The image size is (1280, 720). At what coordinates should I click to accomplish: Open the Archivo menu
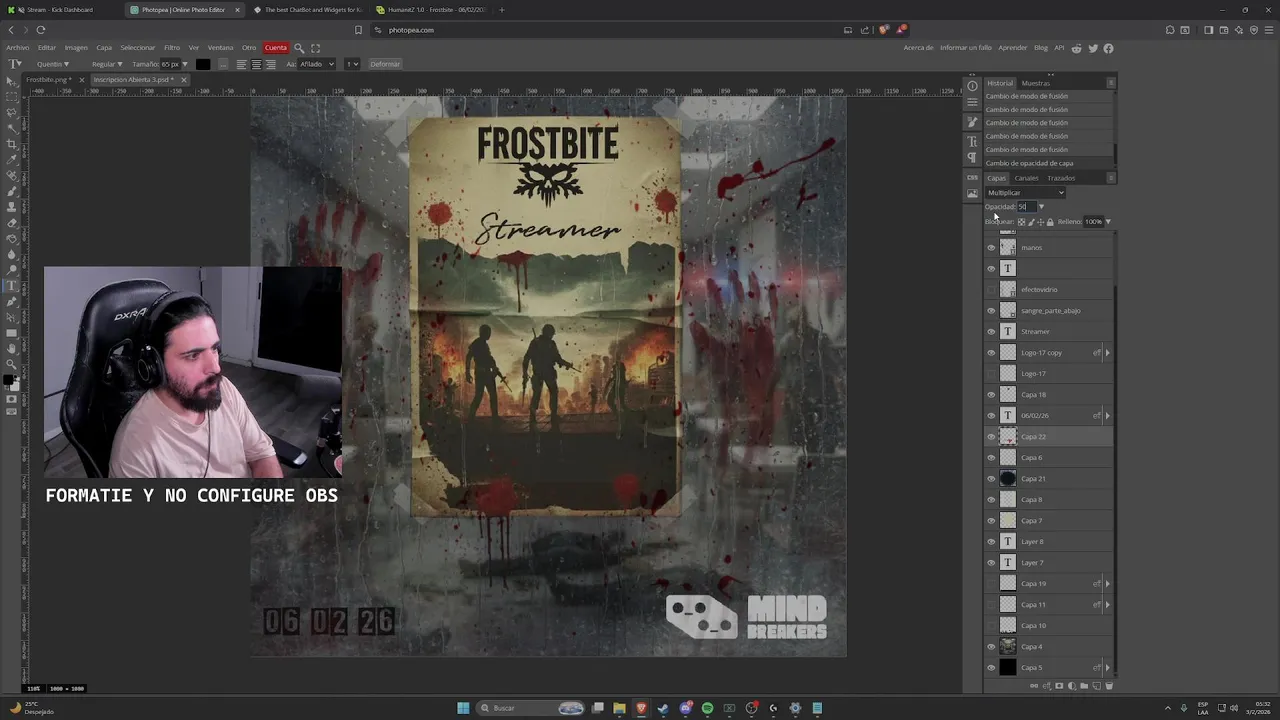pyautogui.click(x=18, y=48)
